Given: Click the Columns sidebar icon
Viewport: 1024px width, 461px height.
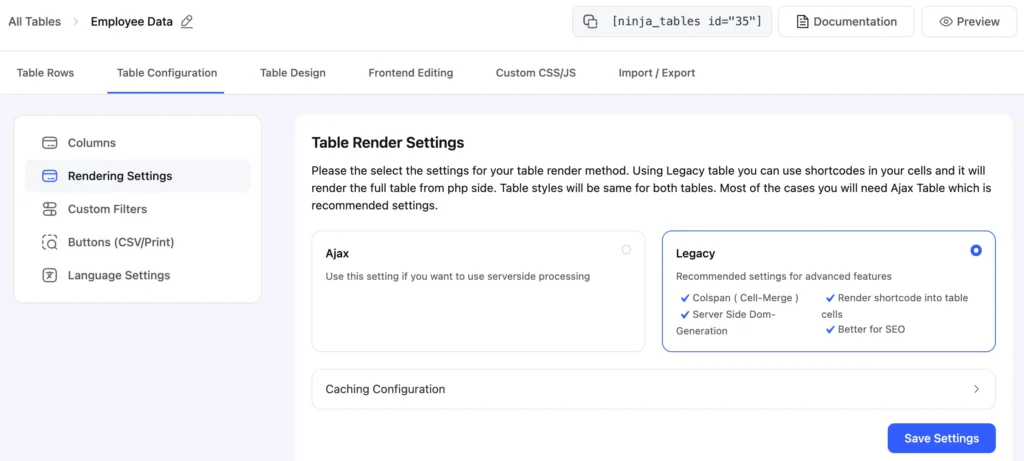Looking at the screenshot, I should pos(50,143).
